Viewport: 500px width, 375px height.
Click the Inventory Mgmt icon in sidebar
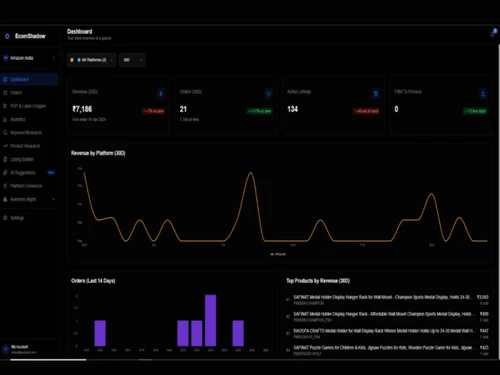[x=5, y=199]
